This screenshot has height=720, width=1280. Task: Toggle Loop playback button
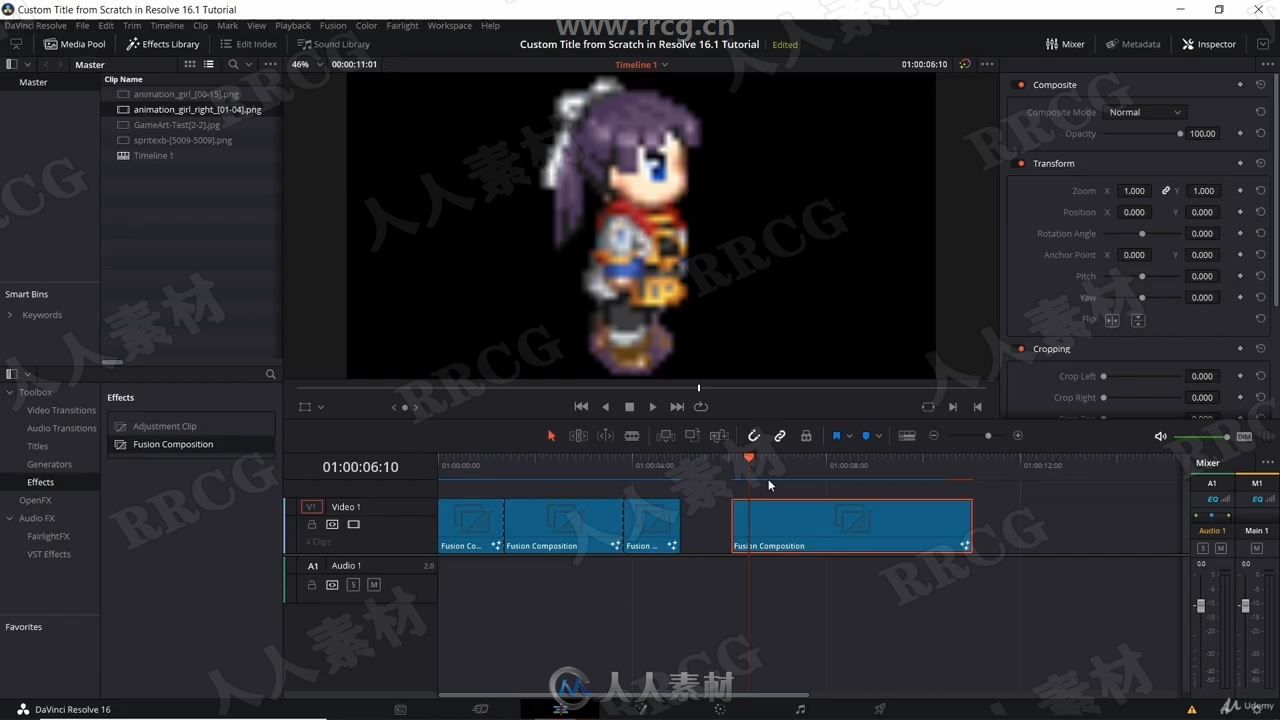tap(701, 407)
